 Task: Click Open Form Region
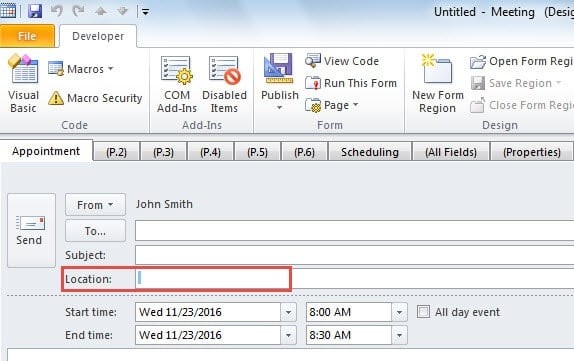(521, 61)
